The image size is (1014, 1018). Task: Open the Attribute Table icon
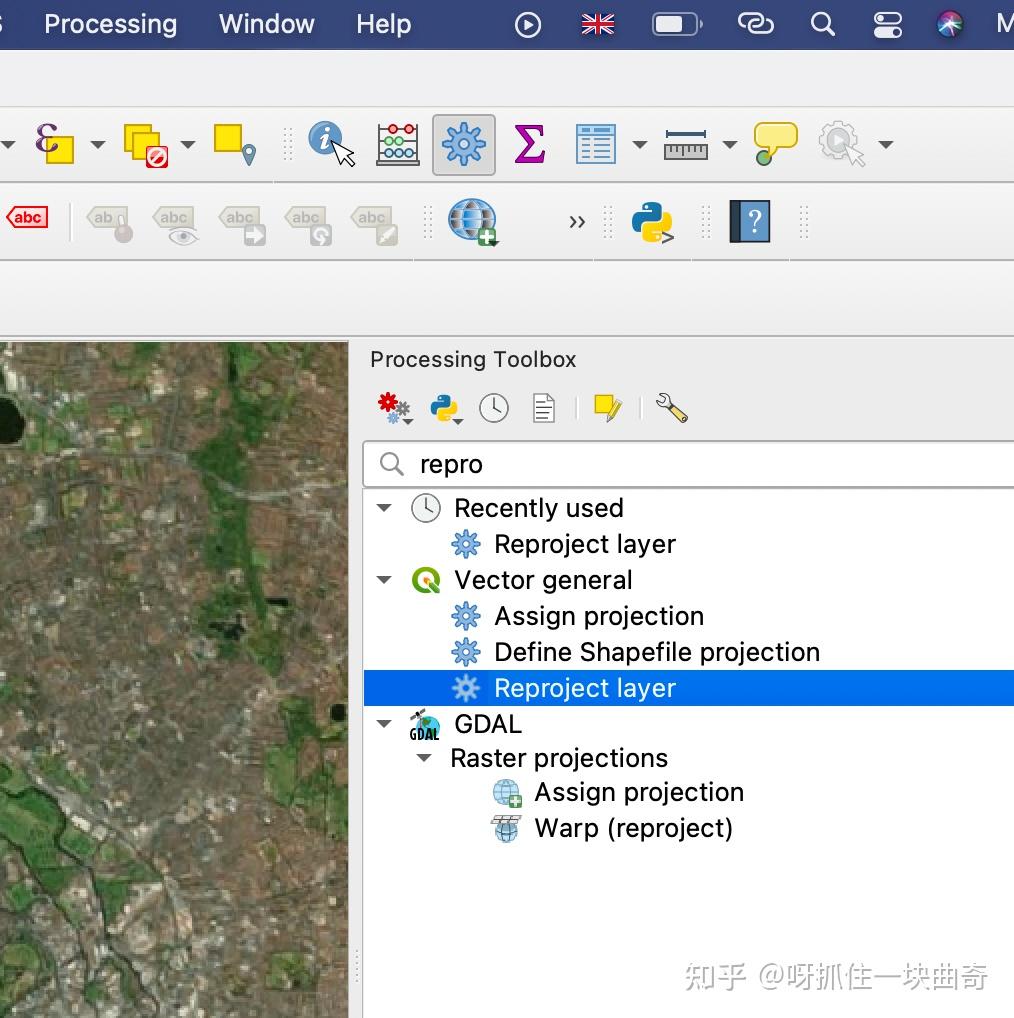tap(595, 144)
